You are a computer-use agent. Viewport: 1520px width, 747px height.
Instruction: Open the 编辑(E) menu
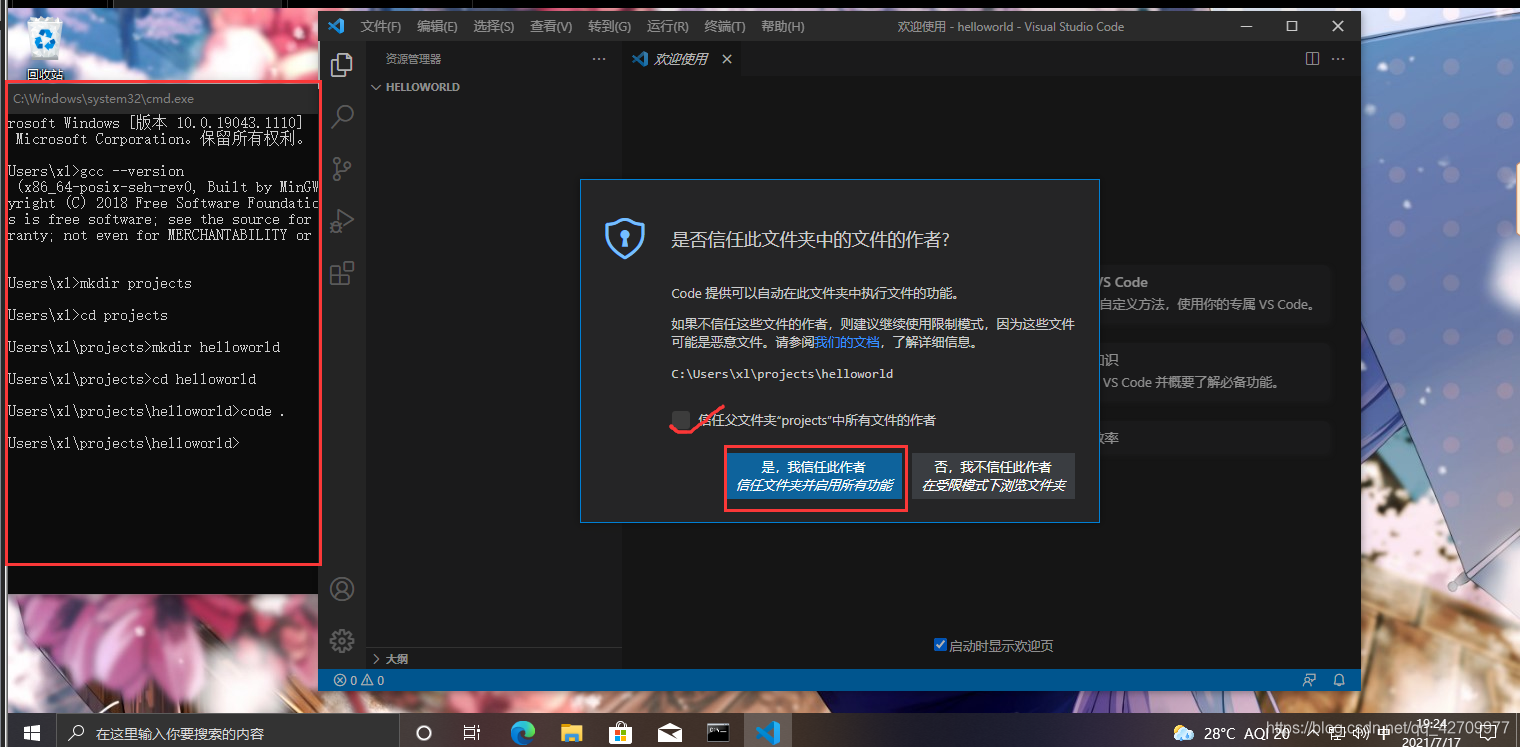(x=437, y=27)
